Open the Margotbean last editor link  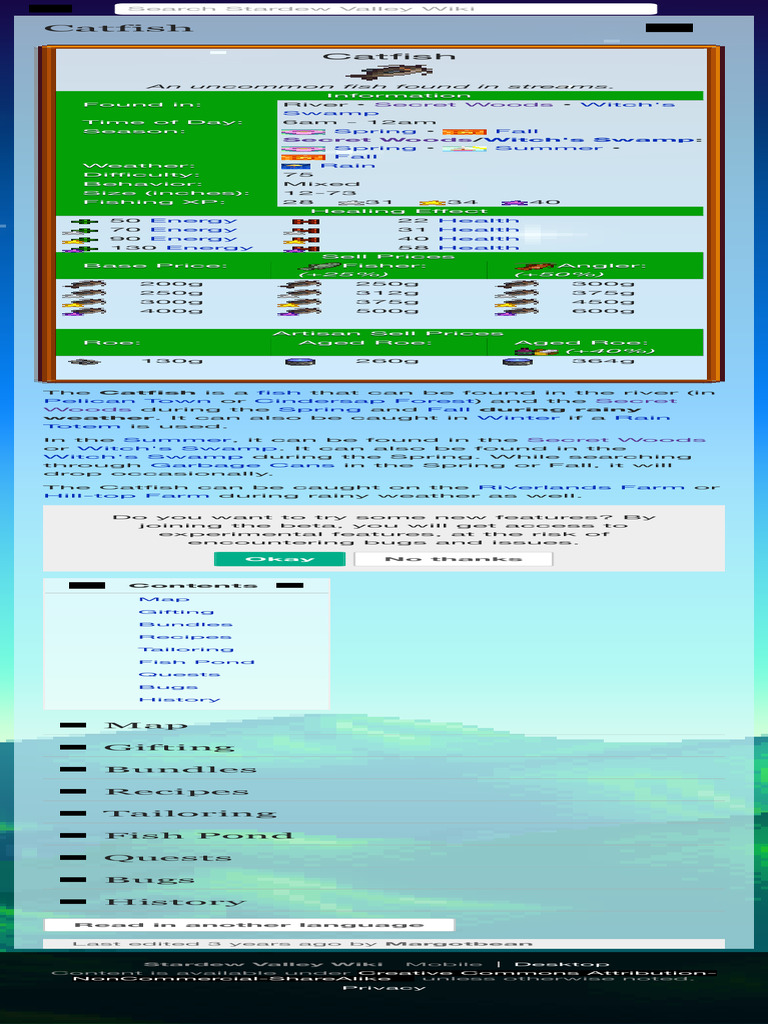(459, 944)
